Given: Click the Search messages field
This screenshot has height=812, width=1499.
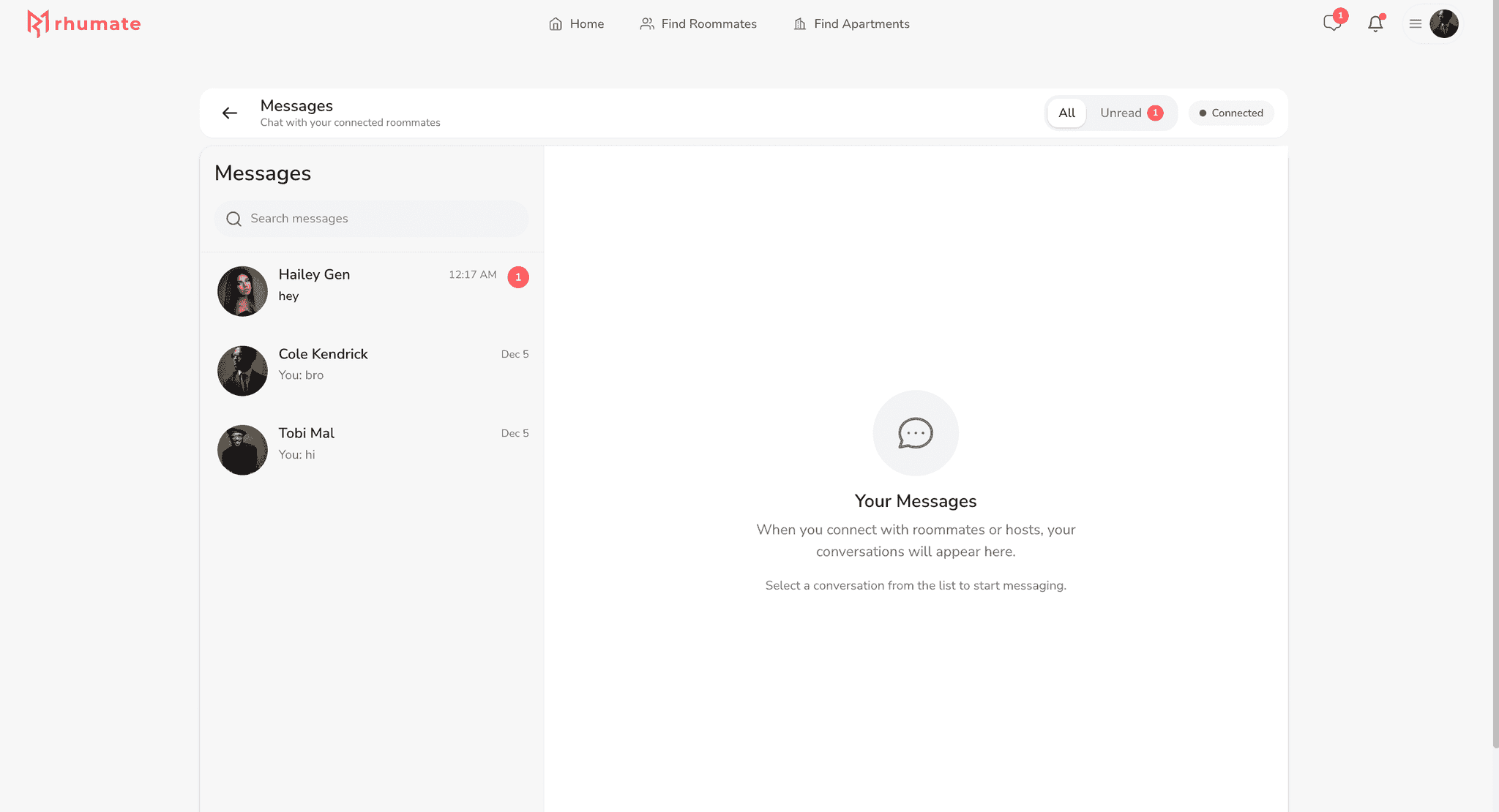Looking at the screenshot, I should tap(381, 219).
